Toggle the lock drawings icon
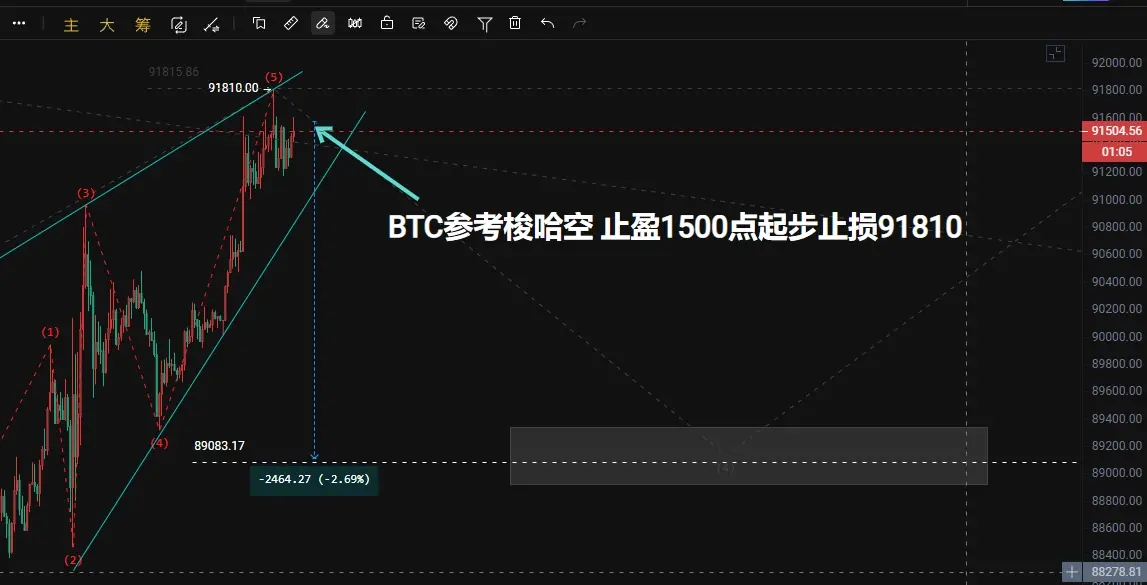The image size is (1147, 585). [x=387, y=23]
